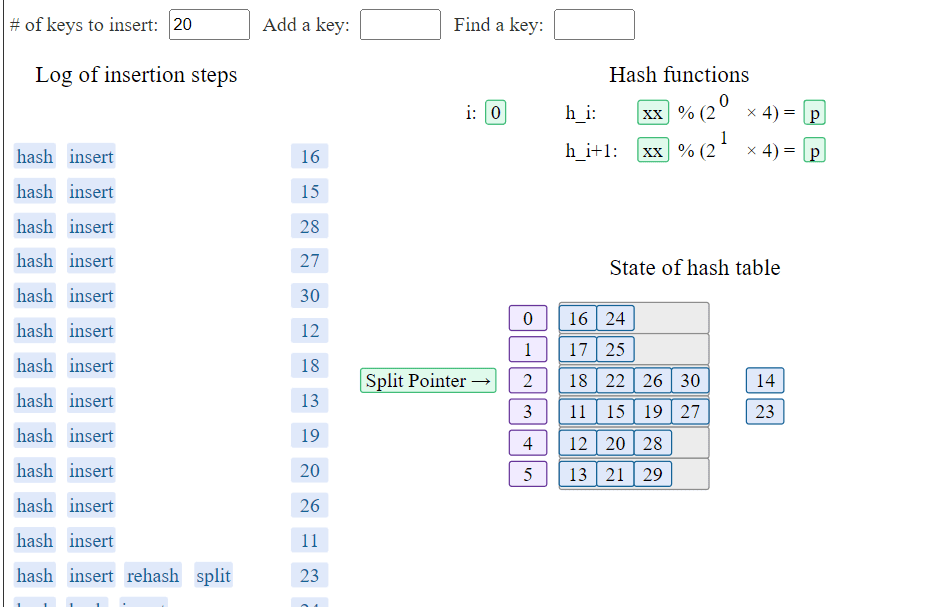The image size is (948, 607).
Task: Click insert step in the row for key 16
Action: [x=91, y=157]
